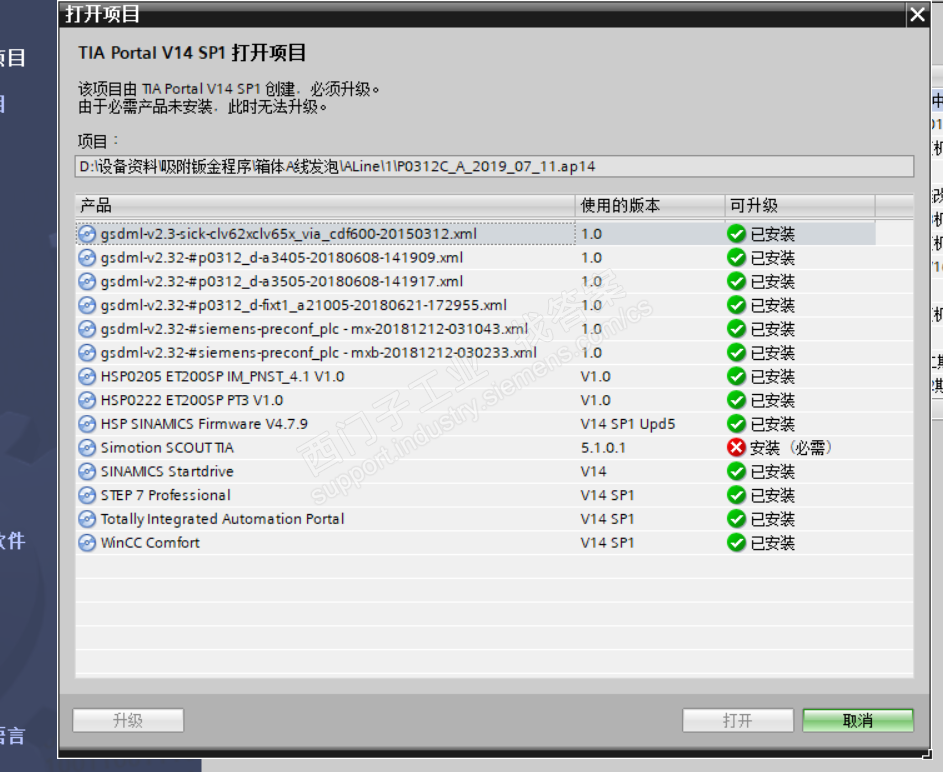
Task: Select the WinCC Comfort product name
Action: 150,543
